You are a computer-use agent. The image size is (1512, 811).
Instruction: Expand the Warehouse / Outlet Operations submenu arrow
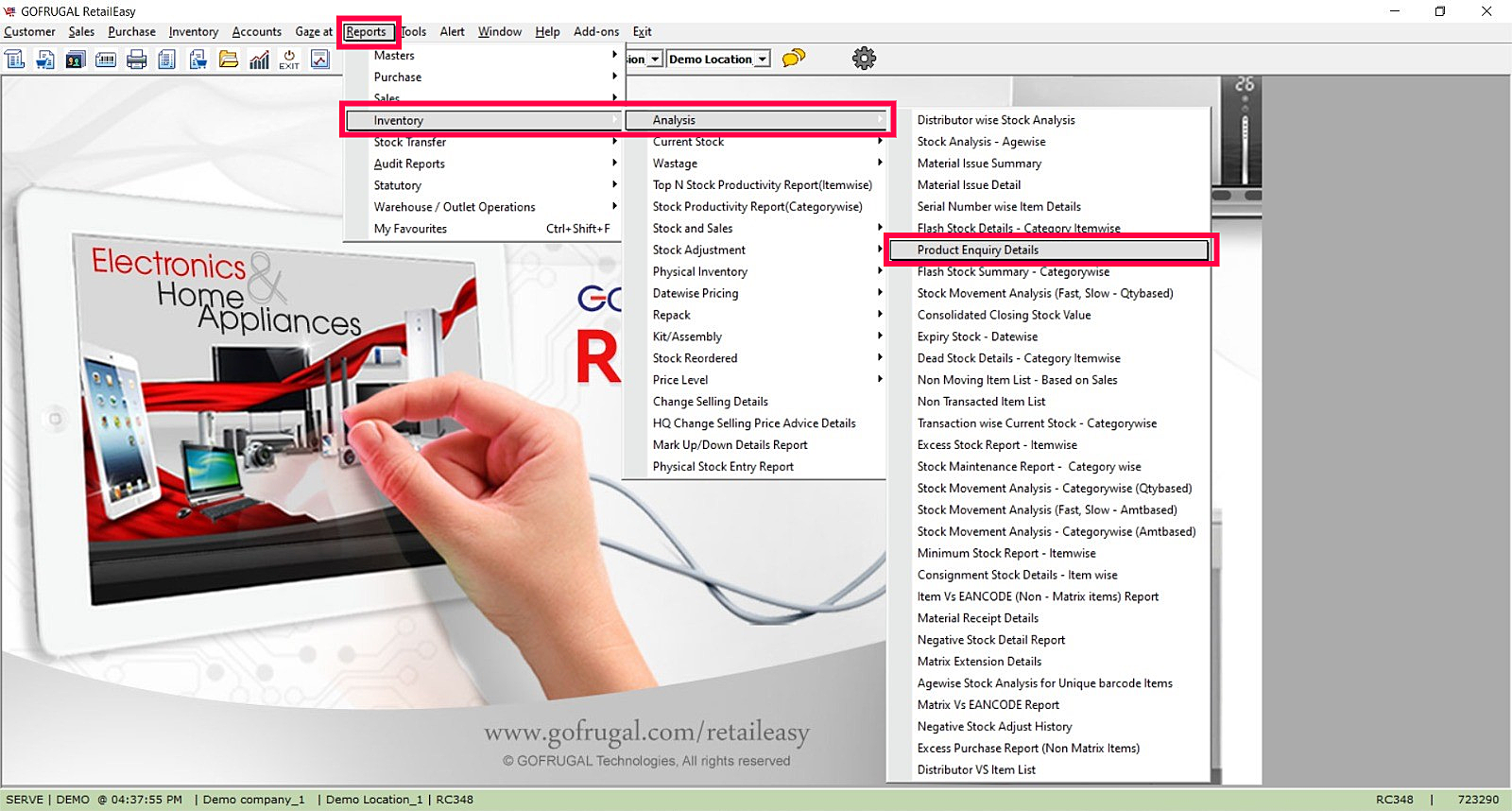point(614,207)
